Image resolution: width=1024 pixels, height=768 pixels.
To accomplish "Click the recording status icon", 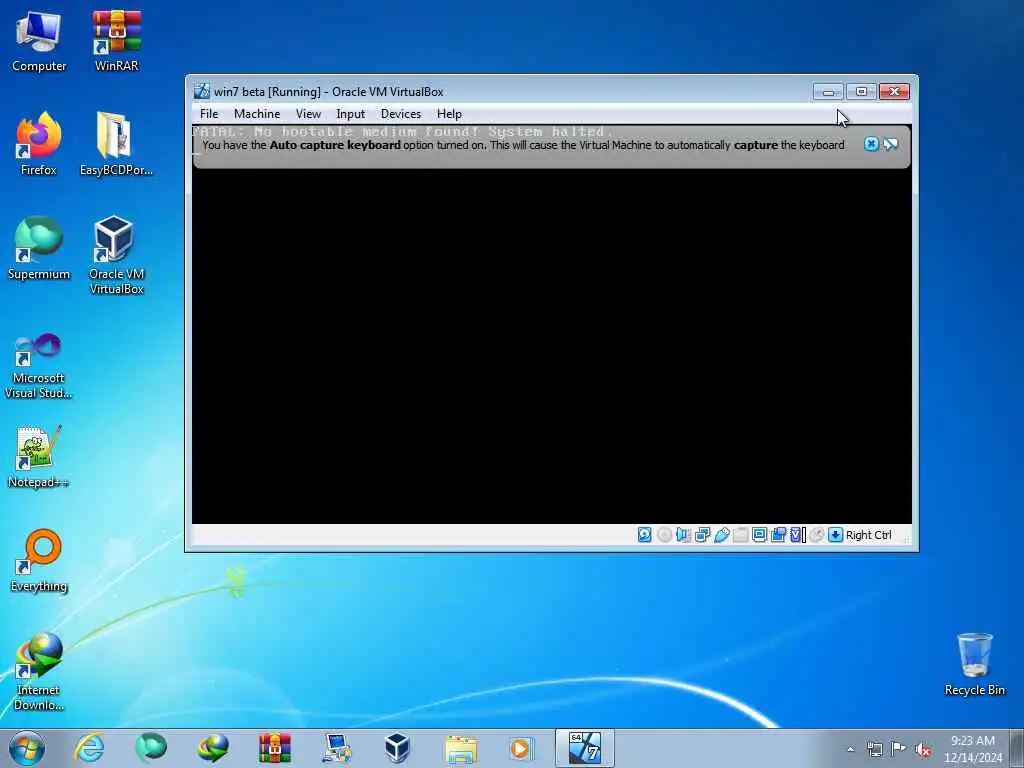I will pos(778,535).
